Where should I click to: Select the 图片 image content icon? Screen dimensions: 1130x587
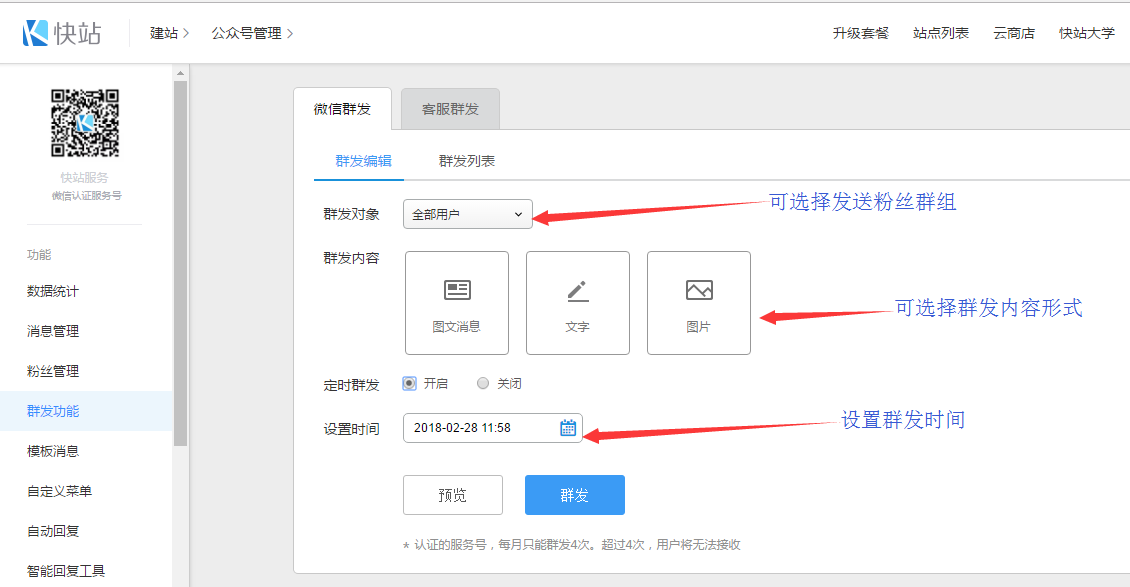pyautogui.click(x=699, y=291)
